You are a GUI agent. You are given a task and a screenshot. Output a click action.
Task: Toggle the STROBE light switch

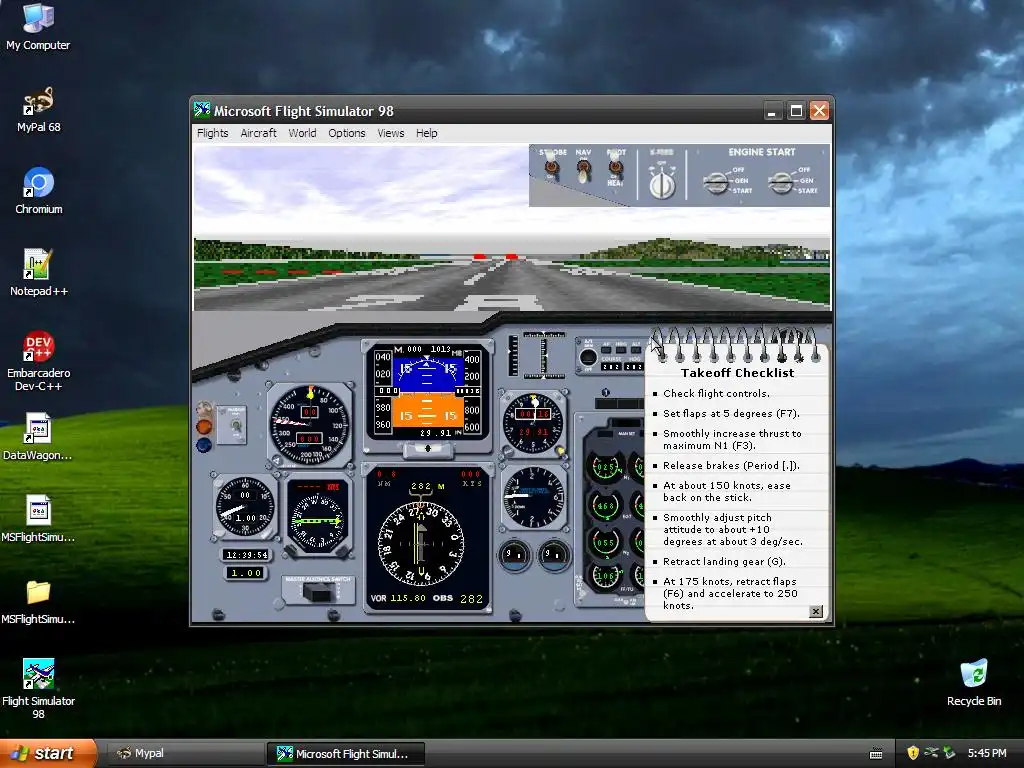(x=552, y=169)
